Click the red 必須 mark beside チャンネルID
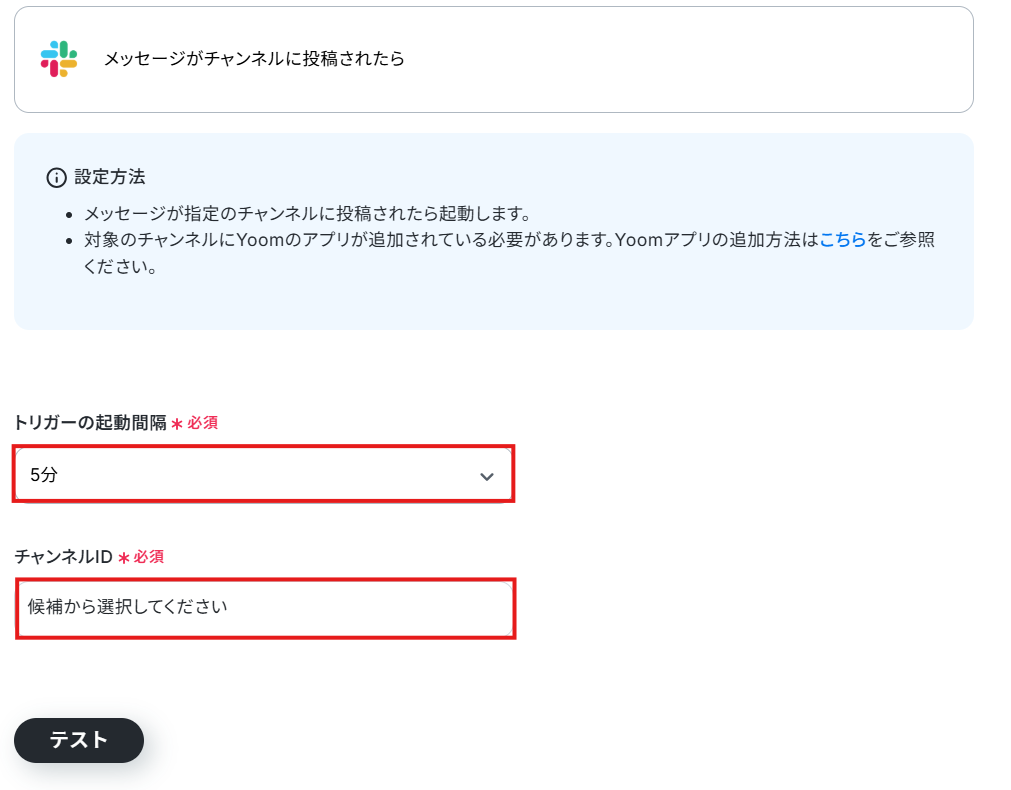Image resolution: width=1011 pixels, height=790 pixels. tap(148, 557)
